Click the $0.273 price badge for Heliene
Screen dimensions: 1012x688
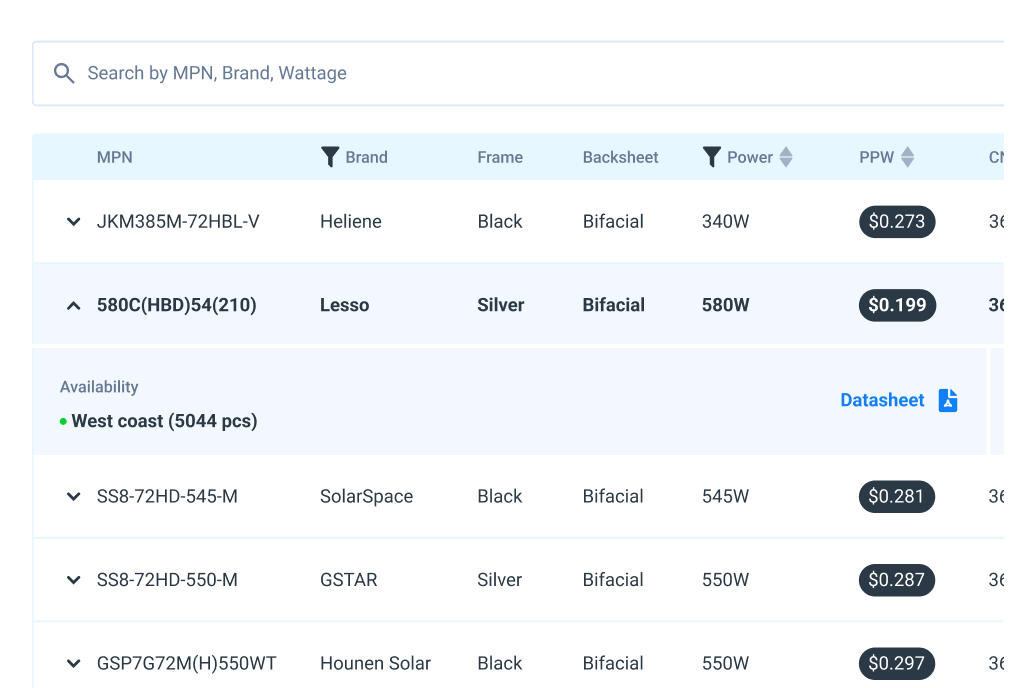pyautogui.click(x=896, y=221)
